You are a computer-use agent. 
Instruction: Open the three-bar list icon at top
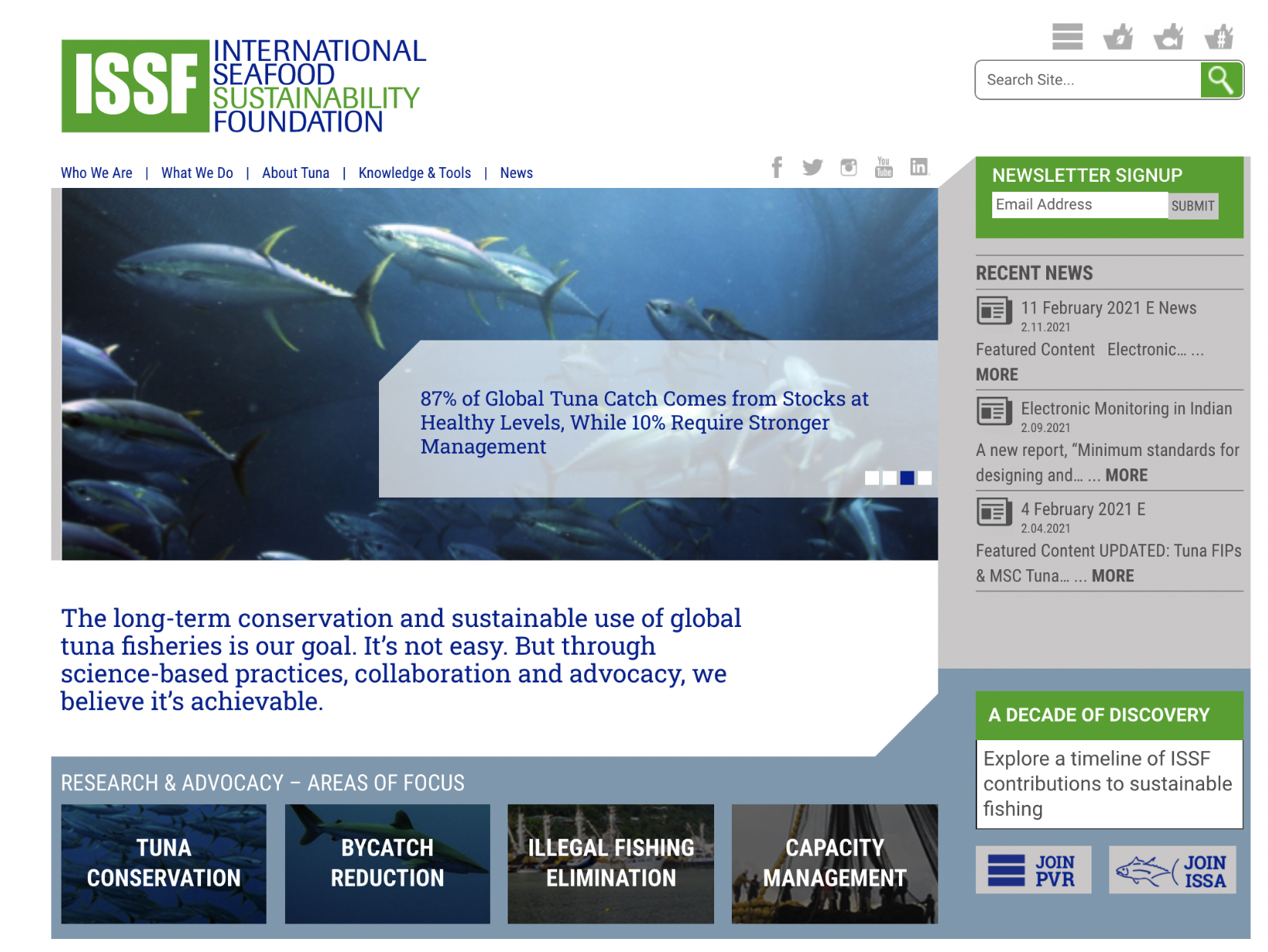tap(1067, 36)
